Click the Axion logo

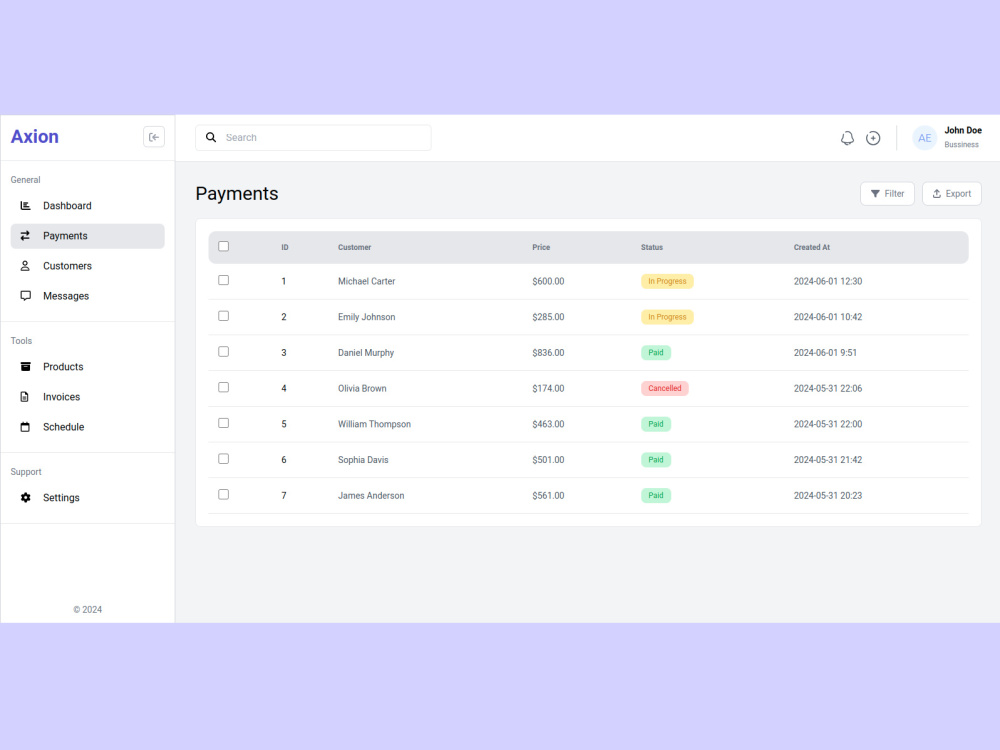[34, 136]
